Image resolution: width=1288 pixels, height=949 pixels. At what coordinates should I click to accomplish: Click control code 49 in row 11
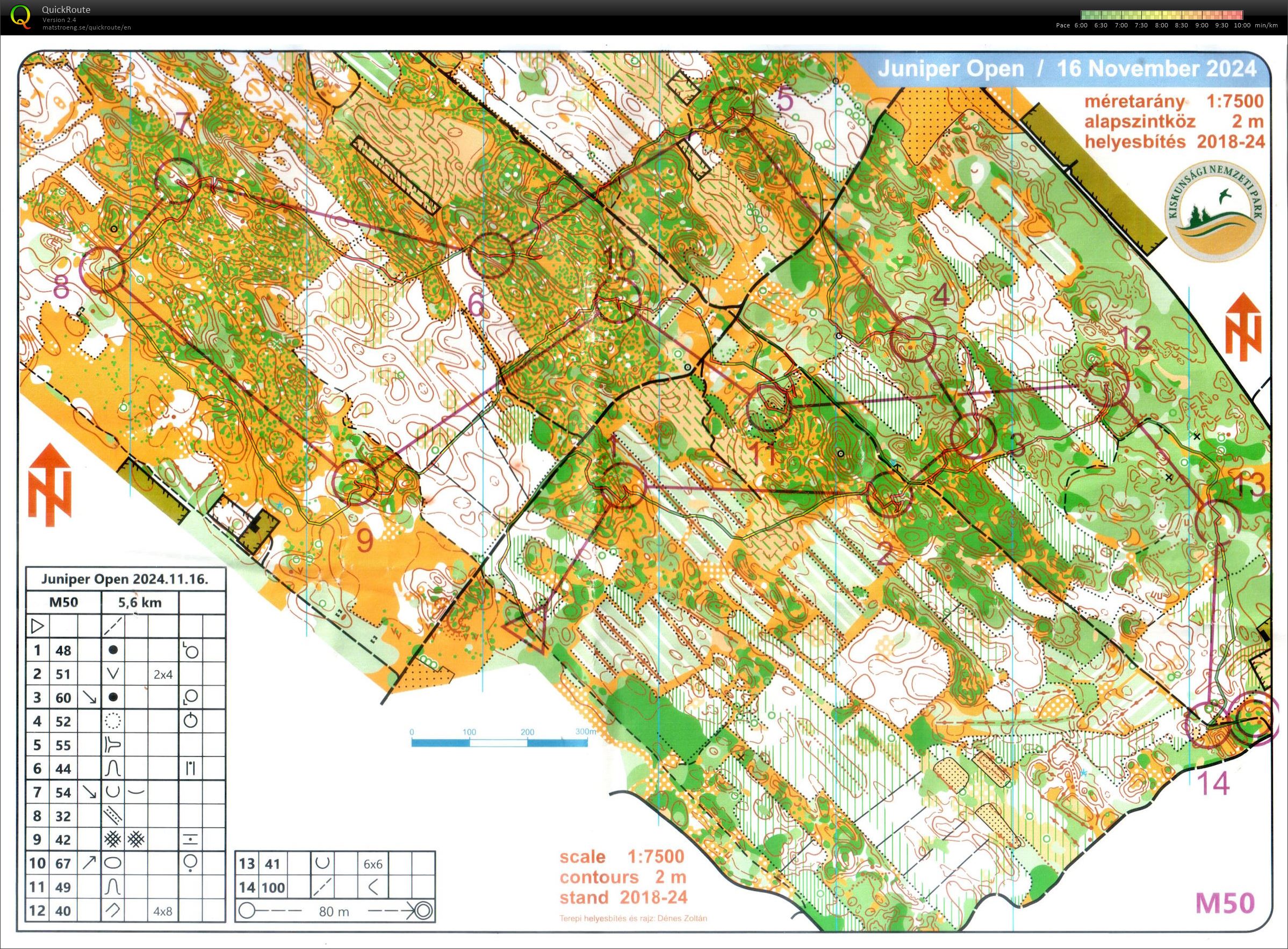pos(63,887)
